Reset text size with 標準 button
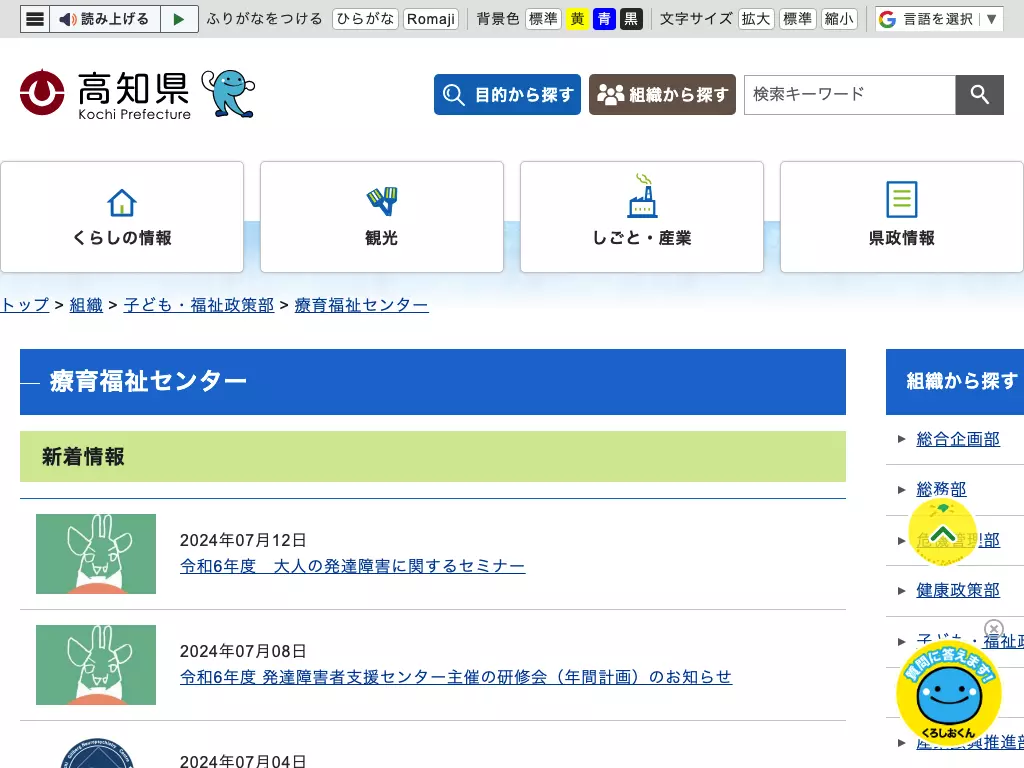This screenshot has height=768, width=1024. tap(797, 19)
